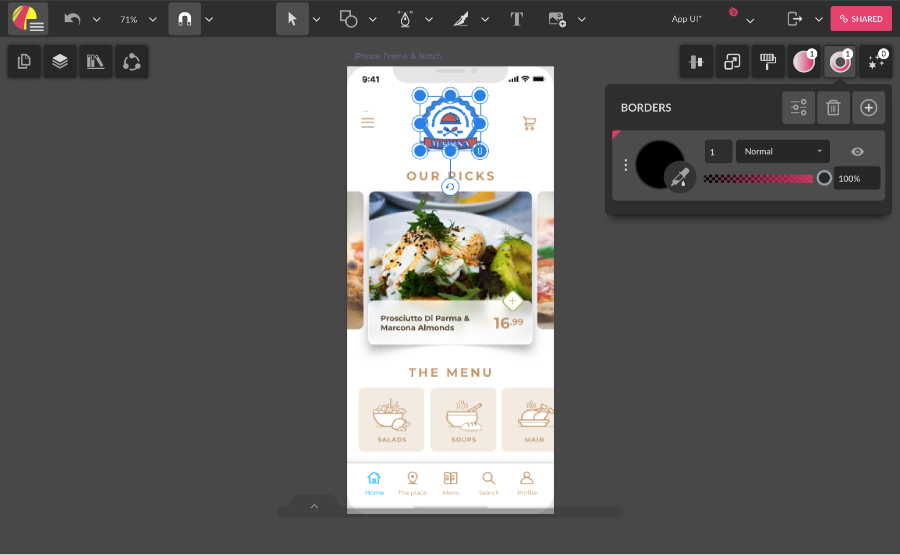Expand the shape tool dropdown arrow

[373, 19]
